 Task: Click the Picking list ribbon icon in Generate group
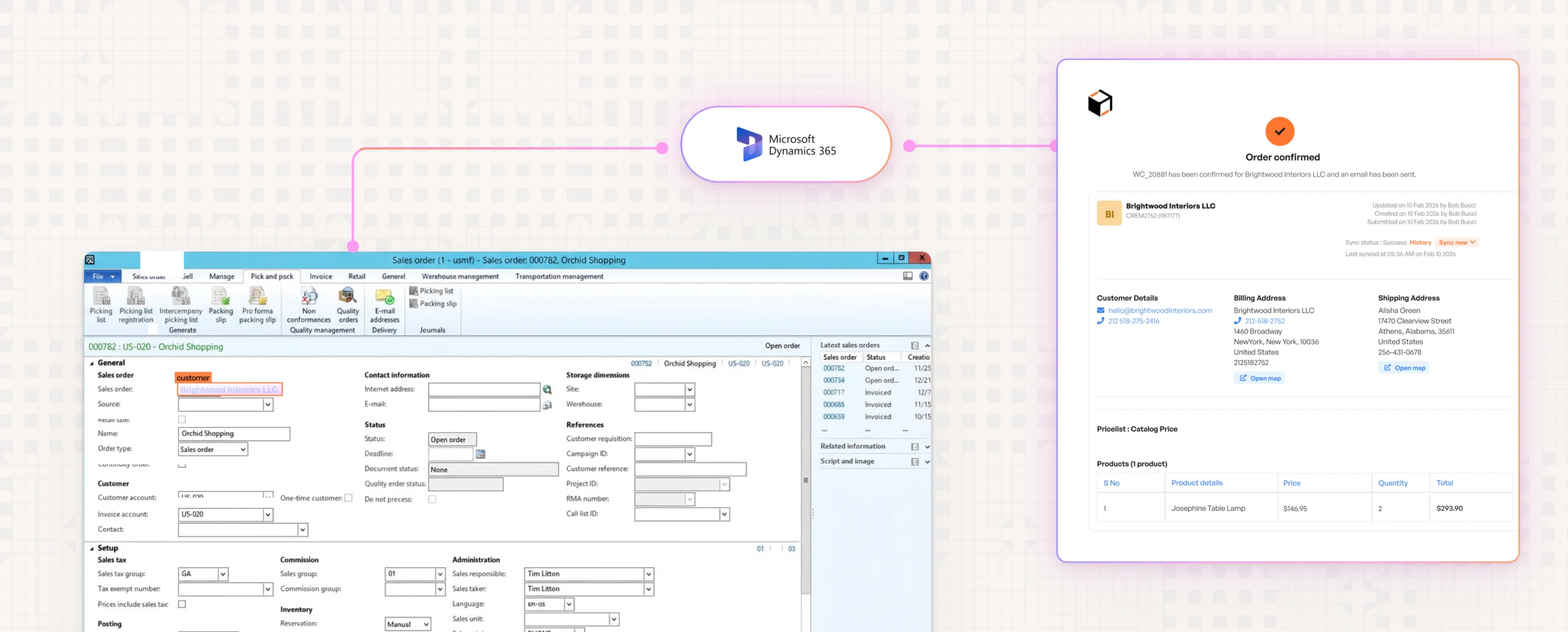click(x=101, y=304)
